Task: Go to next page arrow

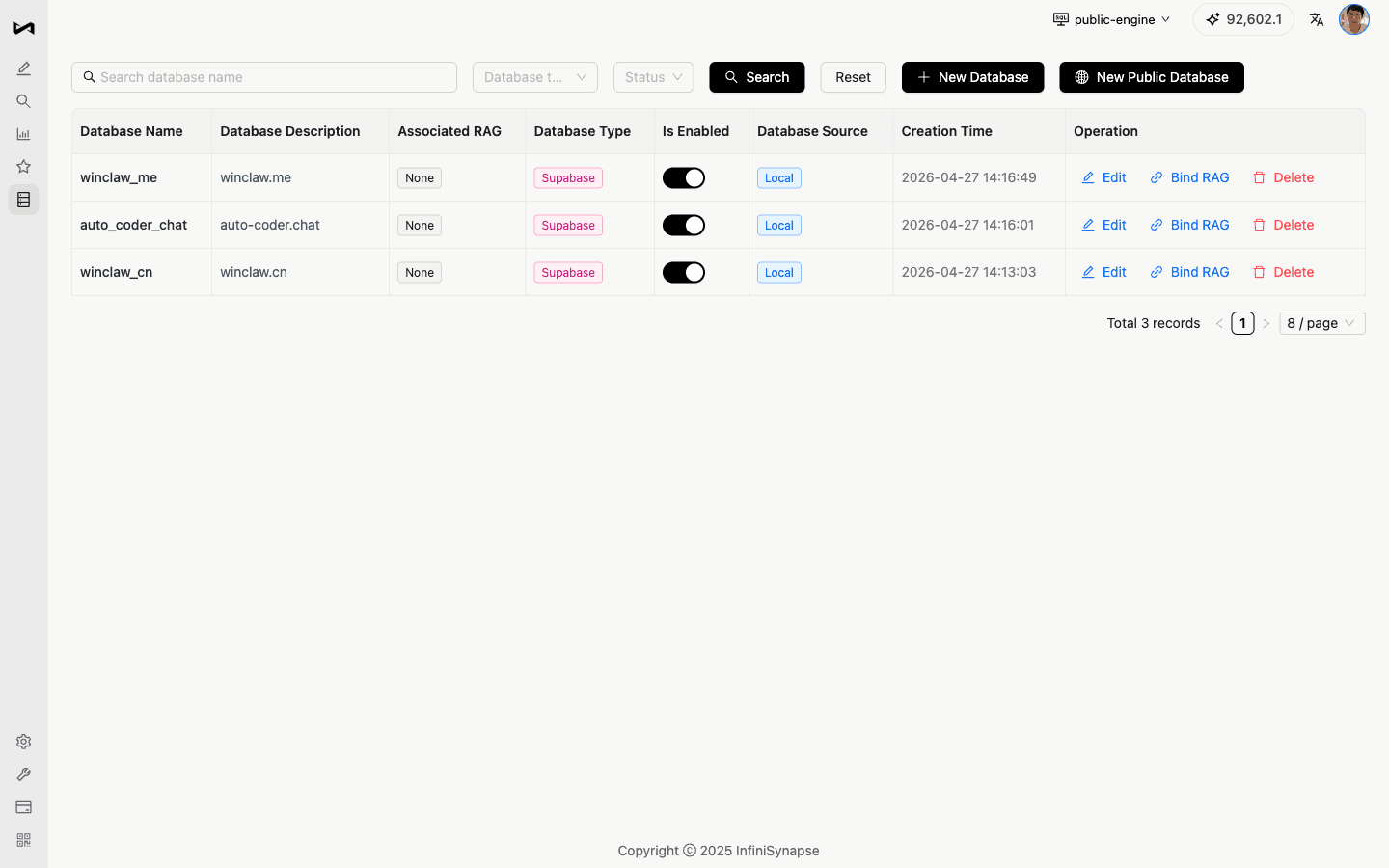Action: (1266, 323)
